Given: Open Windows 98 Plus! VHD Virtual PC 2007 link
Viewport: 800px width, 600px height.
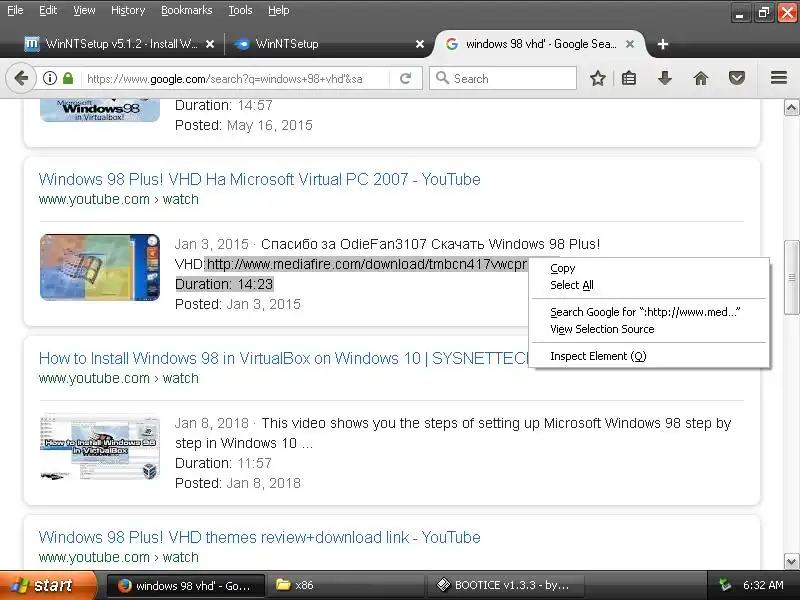Looking at the screenshot, I should point(259,180).
